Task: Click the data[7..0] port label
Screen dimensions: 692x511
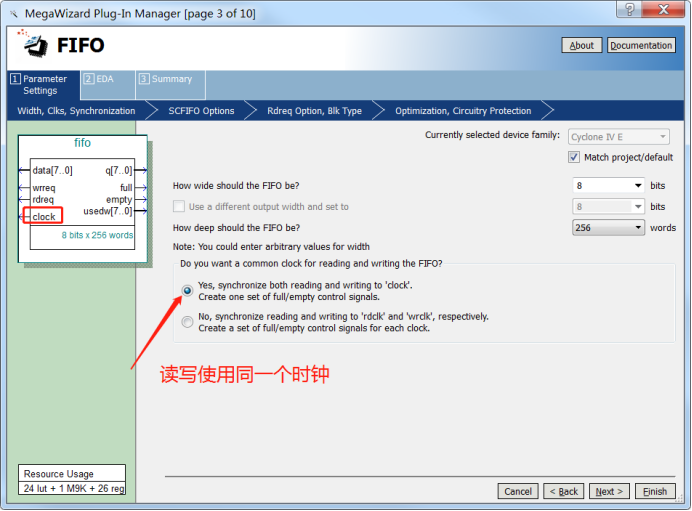Action: (53, 170)
